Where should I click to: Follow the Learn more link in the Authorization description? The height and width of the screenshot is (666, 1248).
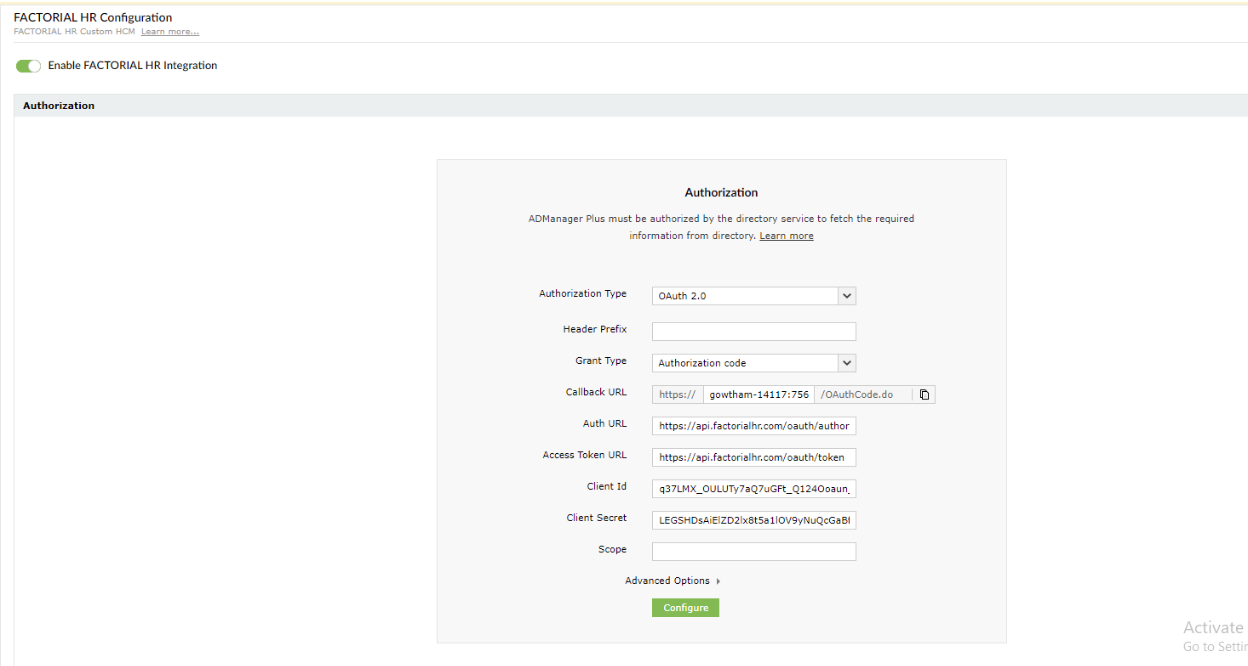(x=786, y=236)
